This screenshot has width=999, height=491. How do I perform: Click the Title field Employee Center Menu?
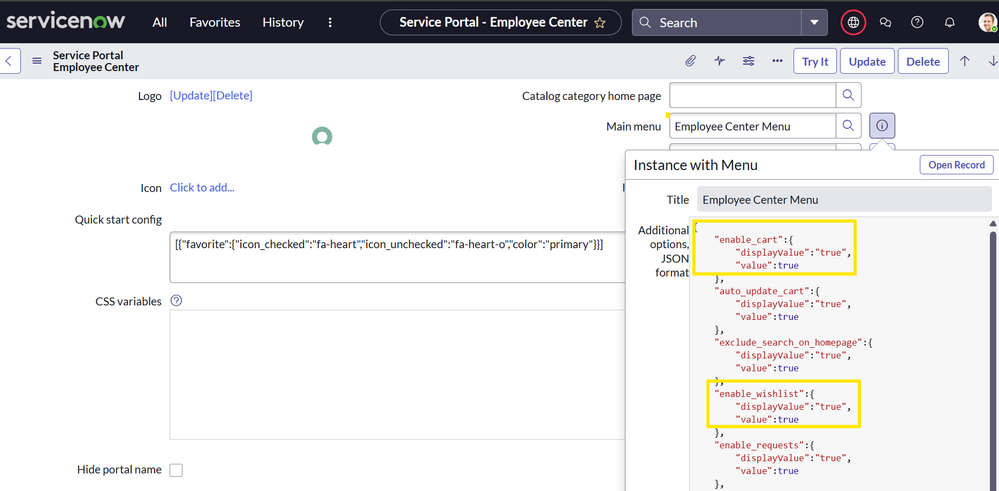click(x=844, y=199)
